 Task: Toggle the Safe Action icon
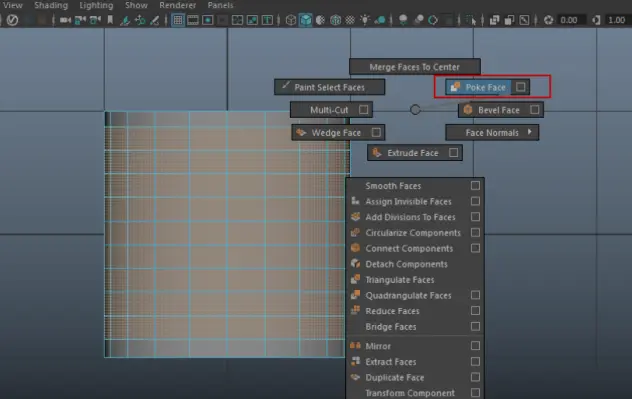pos(252,20)
